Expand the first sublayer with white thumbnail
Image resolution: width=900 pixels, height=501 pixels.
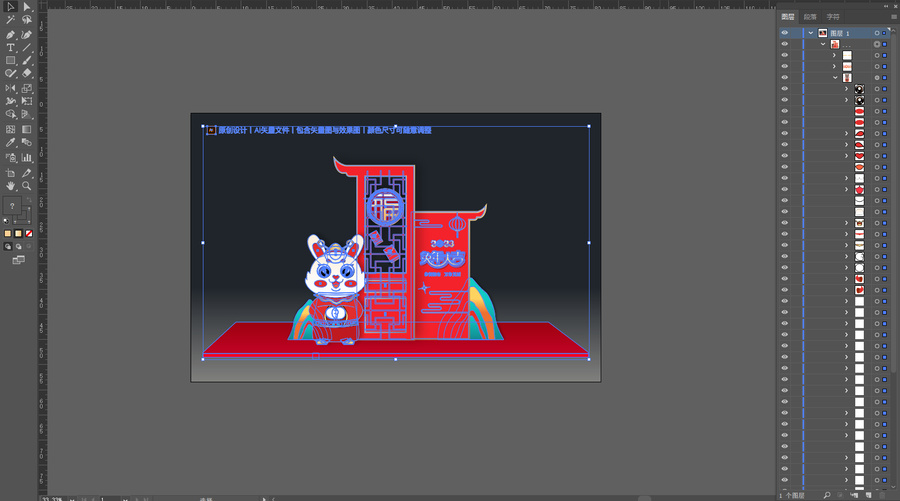click(x=835, y=56)
